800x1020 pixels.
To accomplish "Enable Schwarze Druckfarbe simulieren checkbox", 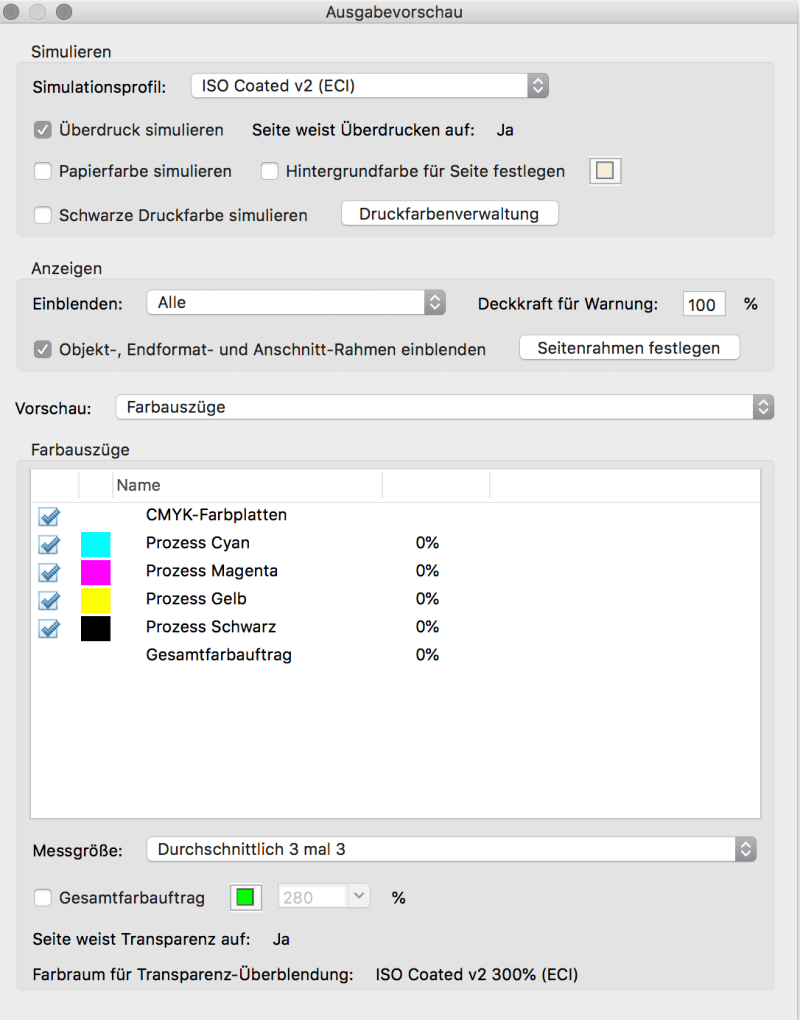I will tap(43, 215).
